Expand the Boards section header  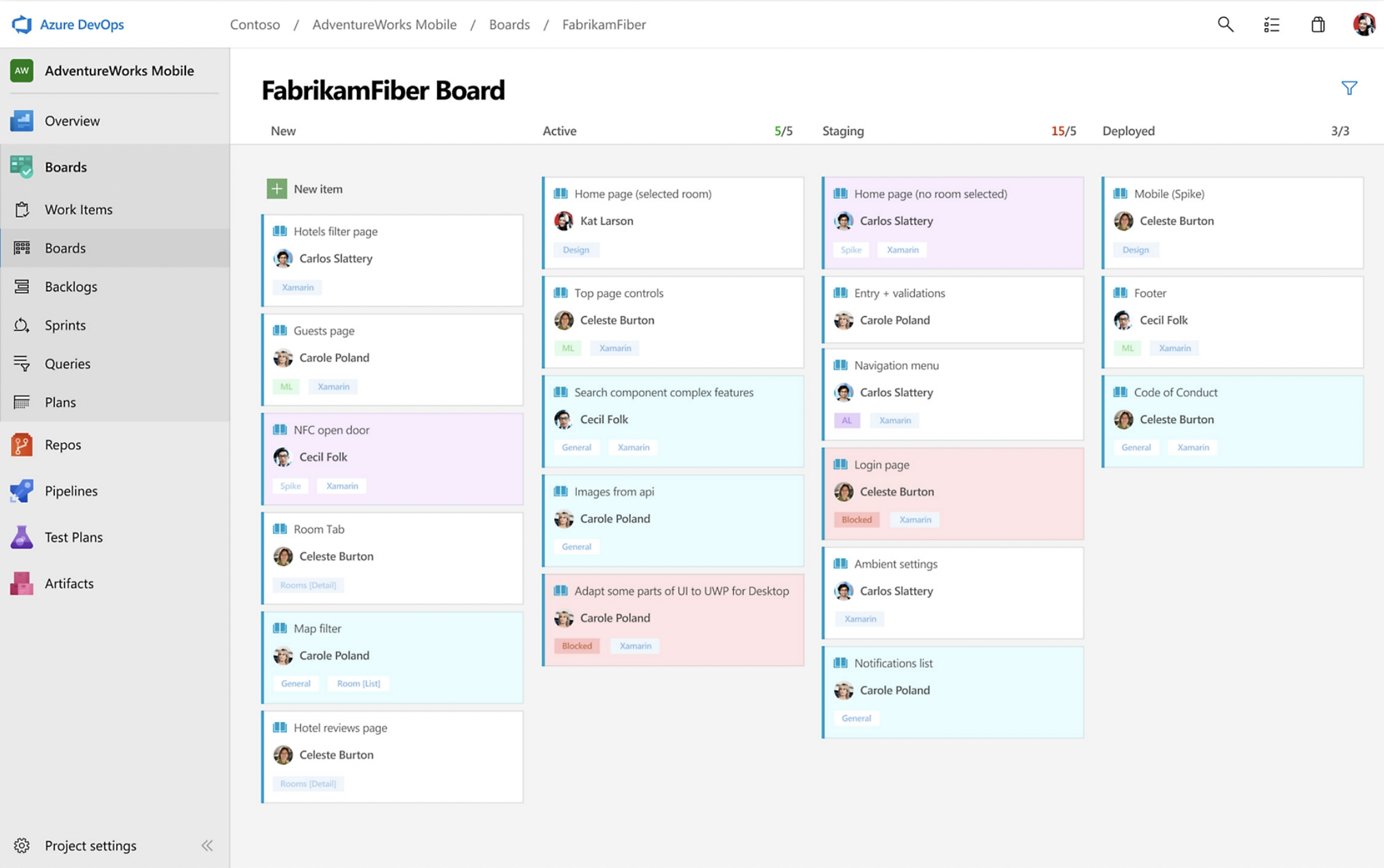[65, 167]
